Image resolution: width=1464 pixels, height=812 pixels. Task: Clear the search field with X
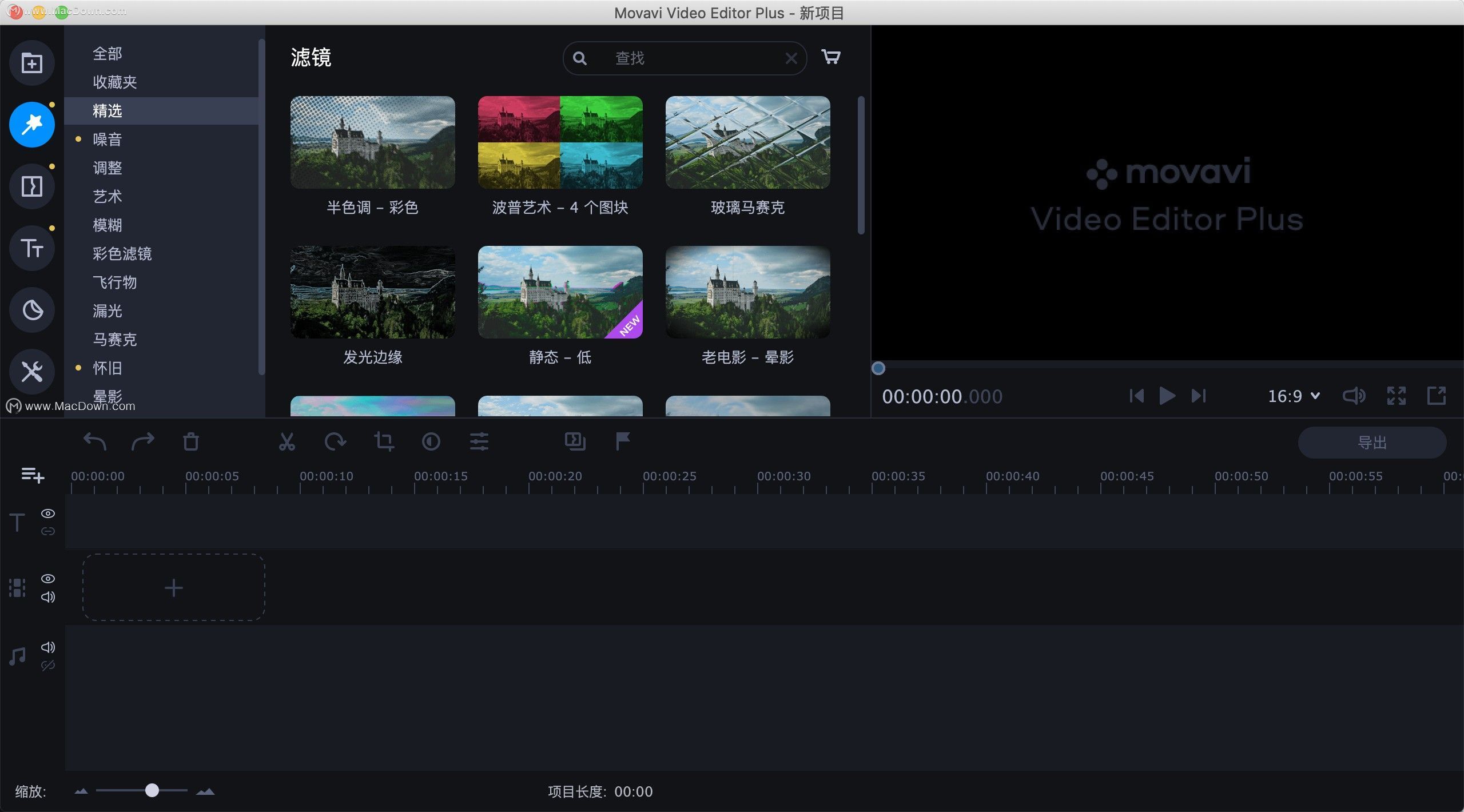pos(791,58)
